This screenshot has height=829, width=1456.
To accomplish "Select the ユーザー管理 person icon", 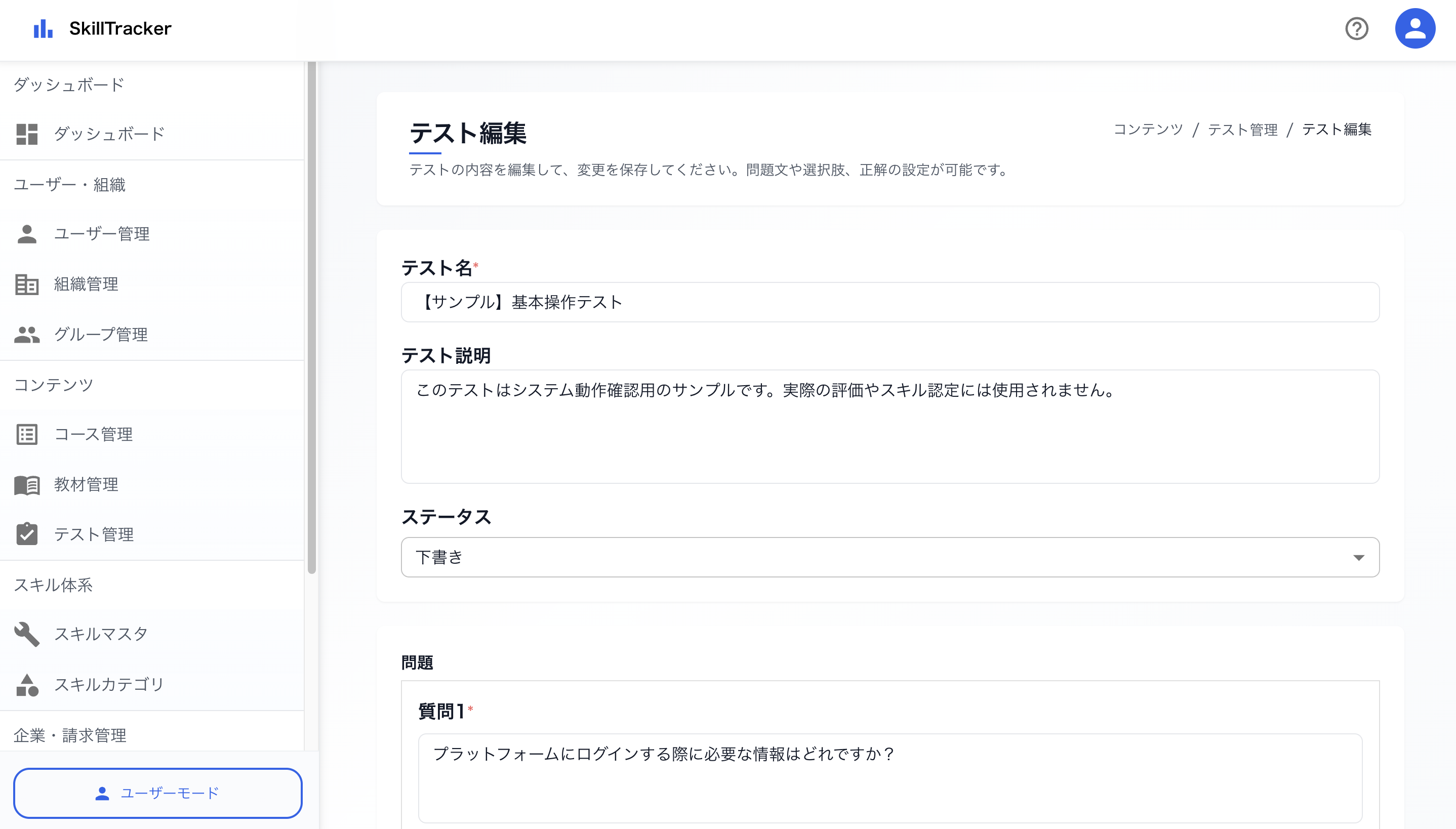I will [x=27, y=233].
